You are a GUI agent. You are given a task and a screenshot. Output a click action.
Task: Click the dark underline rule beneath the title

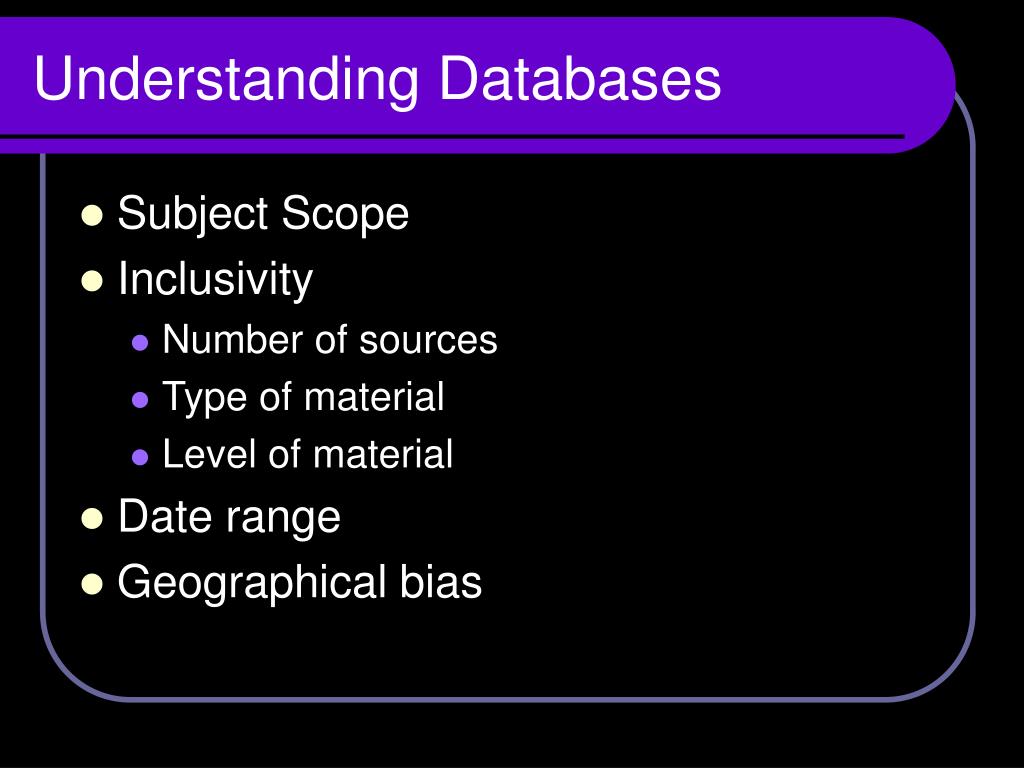[x=452, y=137]
